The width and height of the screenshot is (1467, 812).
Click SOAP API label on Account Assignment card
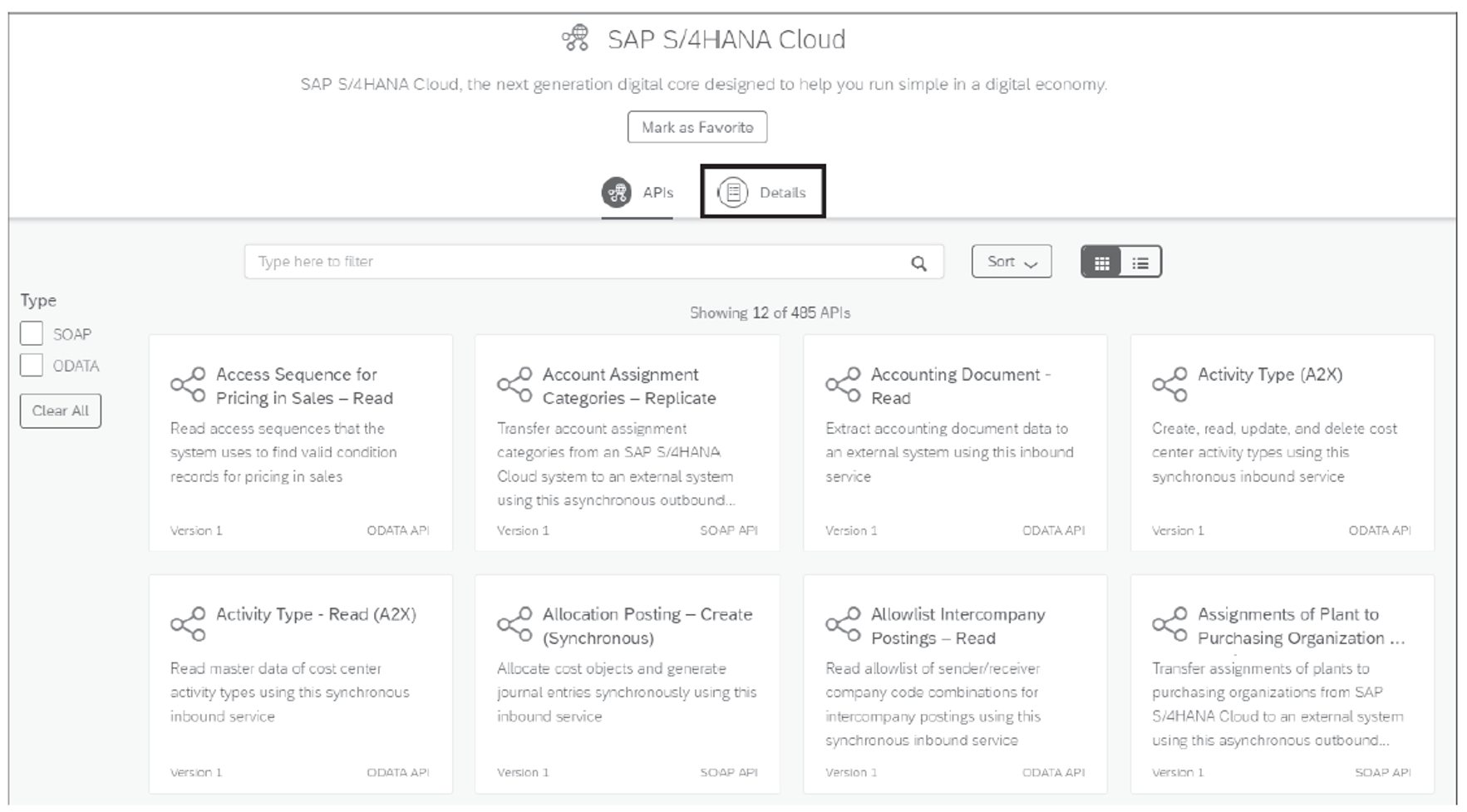click(x=729, y=530)
